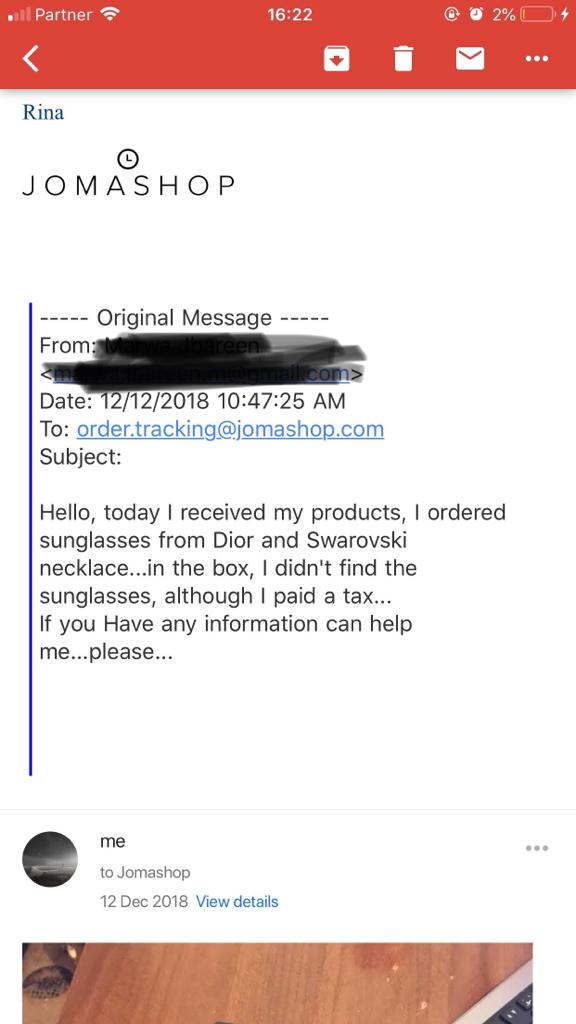Viewport: 576px width, 1024px height.
Task: Open order.tracking@jomashop.com email link
Action: (x=231, y=429)
